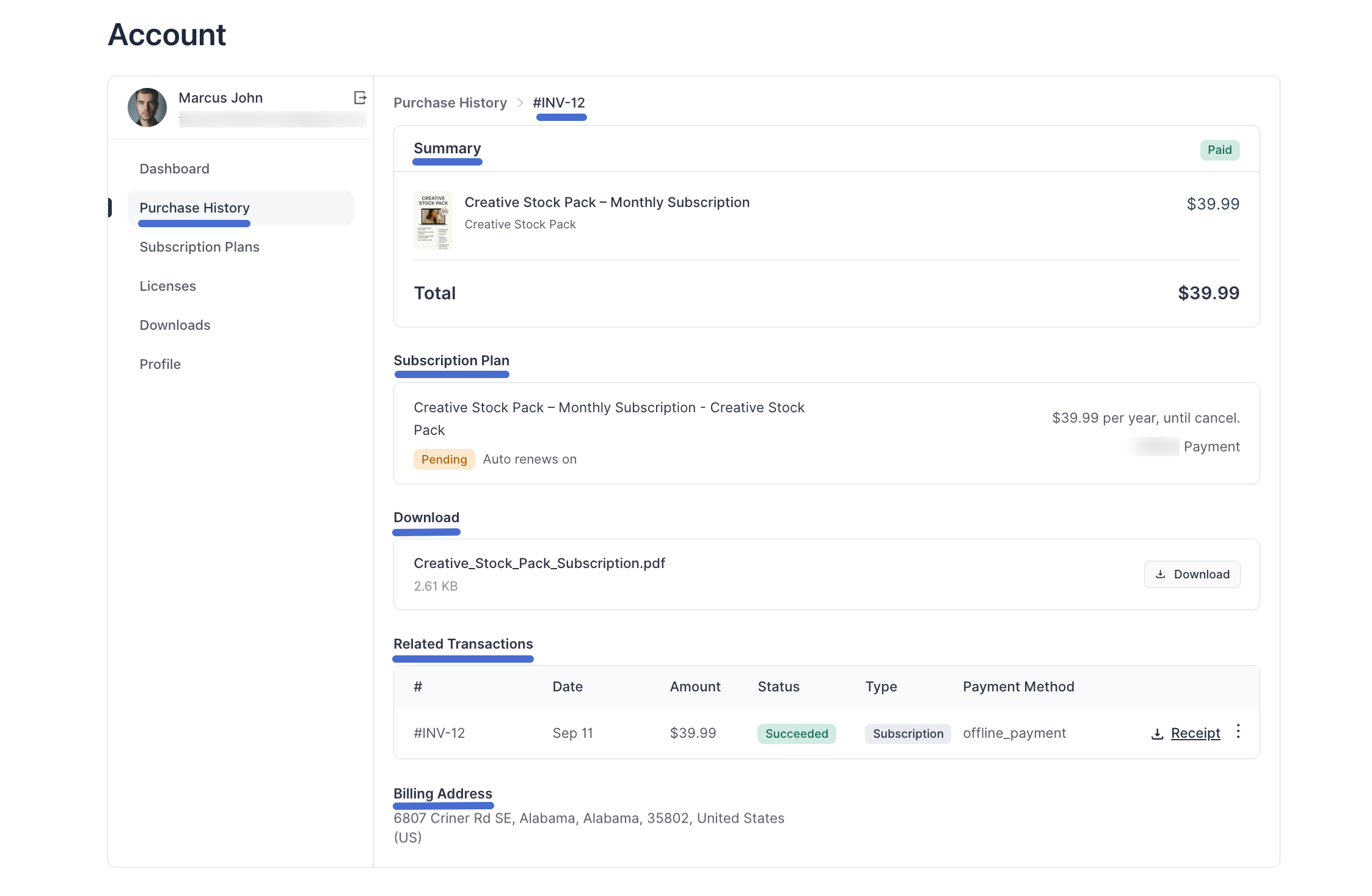The height and width of the screenshot is (896, 1372).
Task: Open the three-dot menu for #INV-12
Action: pos(1238,731)
